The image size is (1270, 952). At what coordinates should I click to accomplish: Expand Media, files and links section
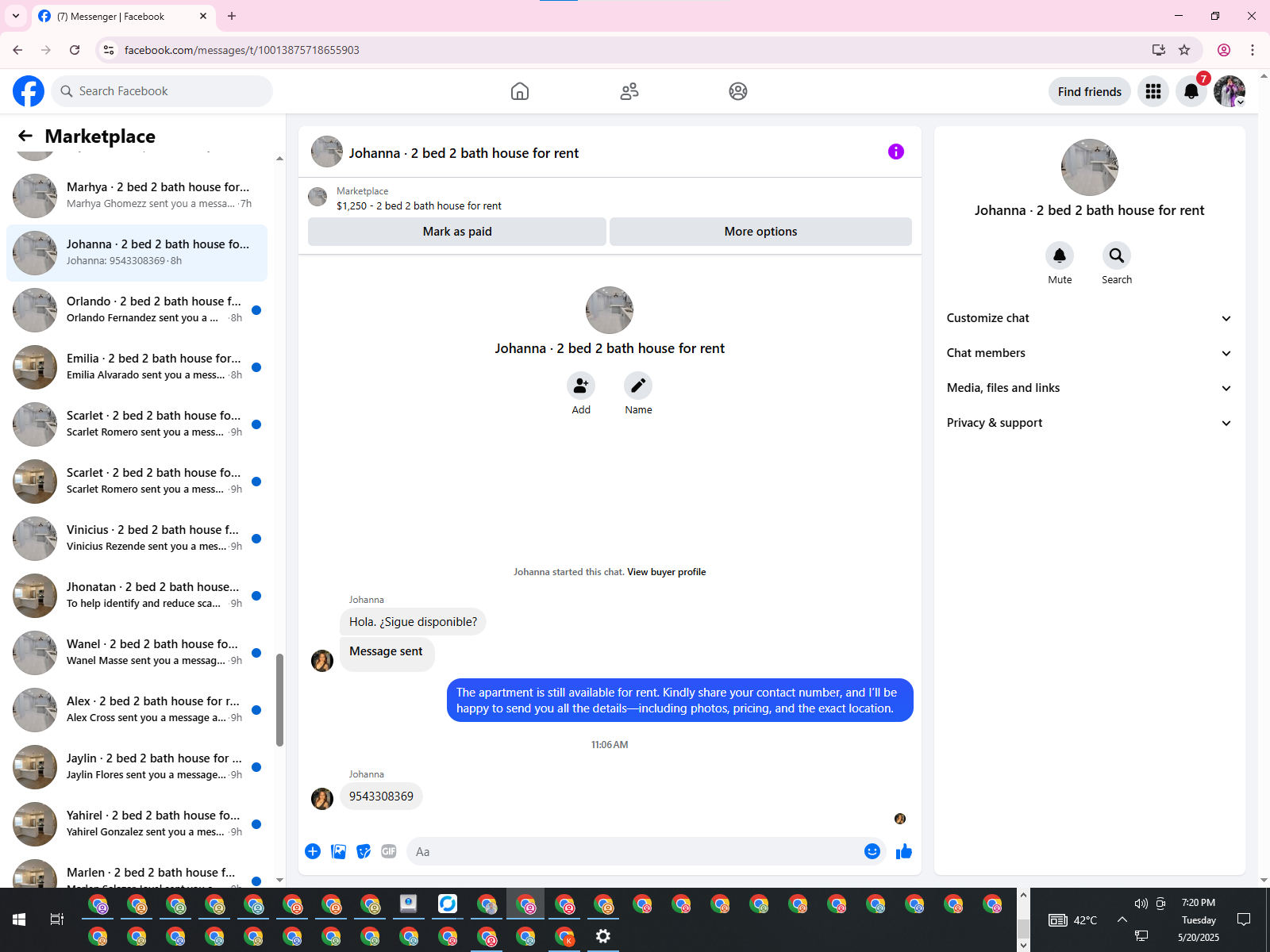(x=1089, y=388)
